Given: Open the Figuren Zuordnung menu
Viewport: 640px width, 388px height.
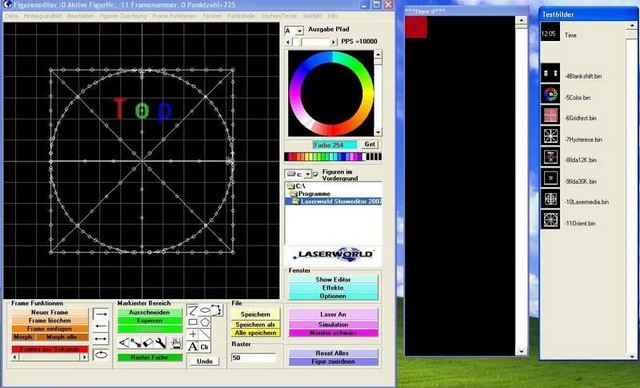Looking at the screenshot, I should (123, 16).
